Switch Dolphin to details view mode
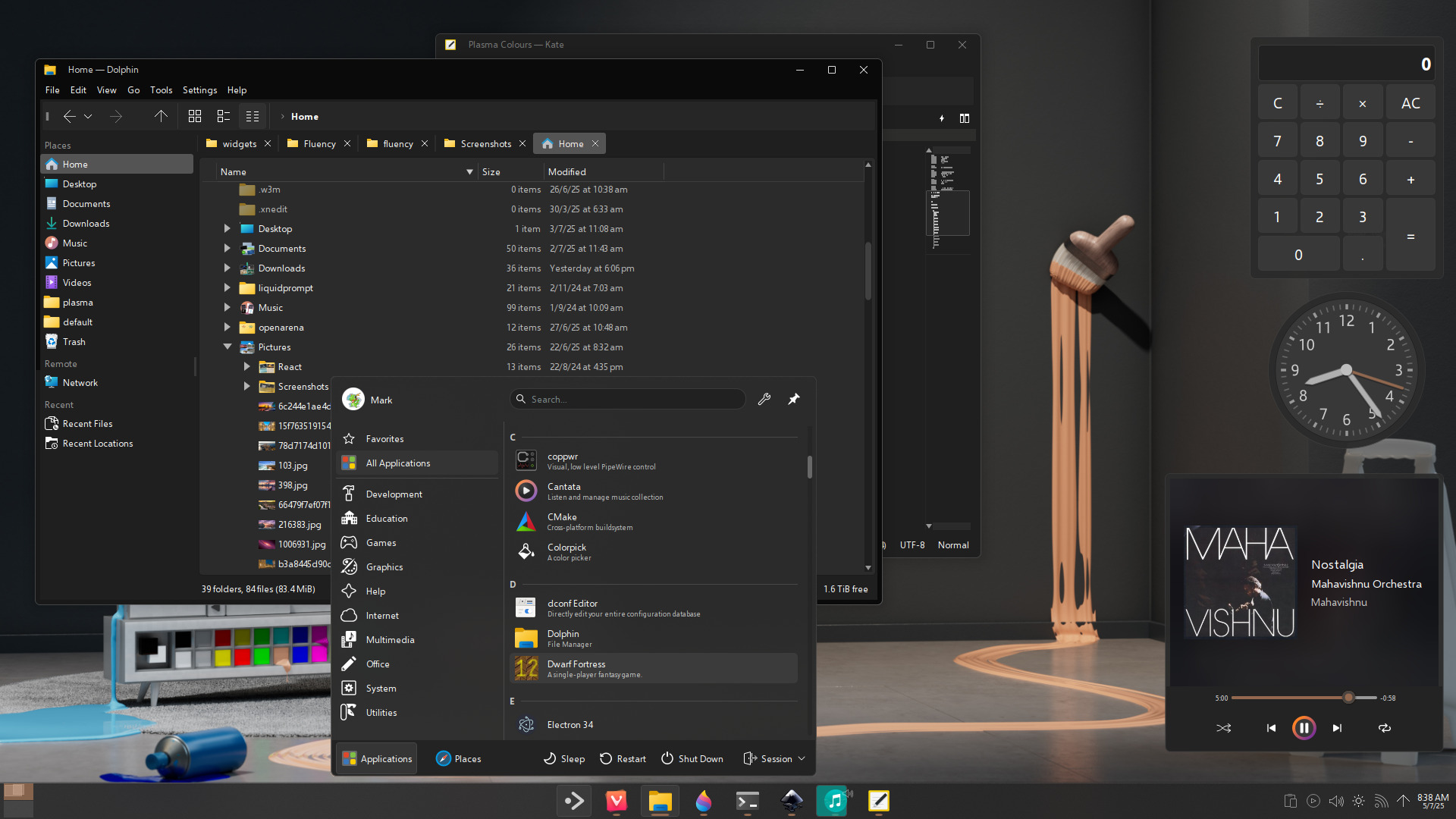The image size is (1456, 819). click(x=253, y=116)
